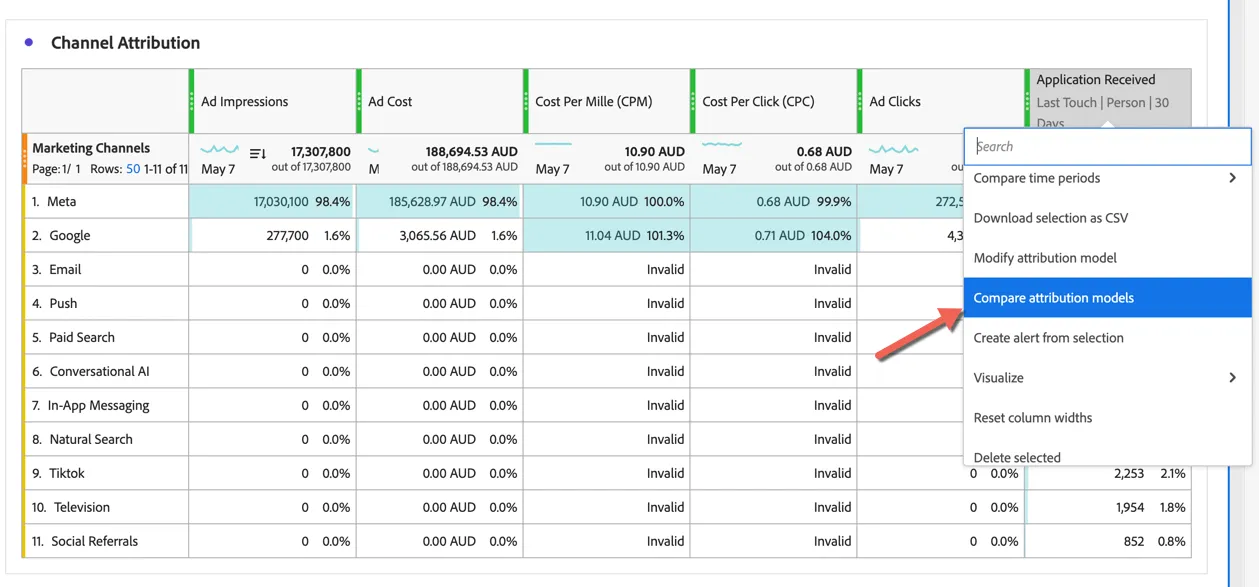Open Compare time periods submenu

[1107, 178]
